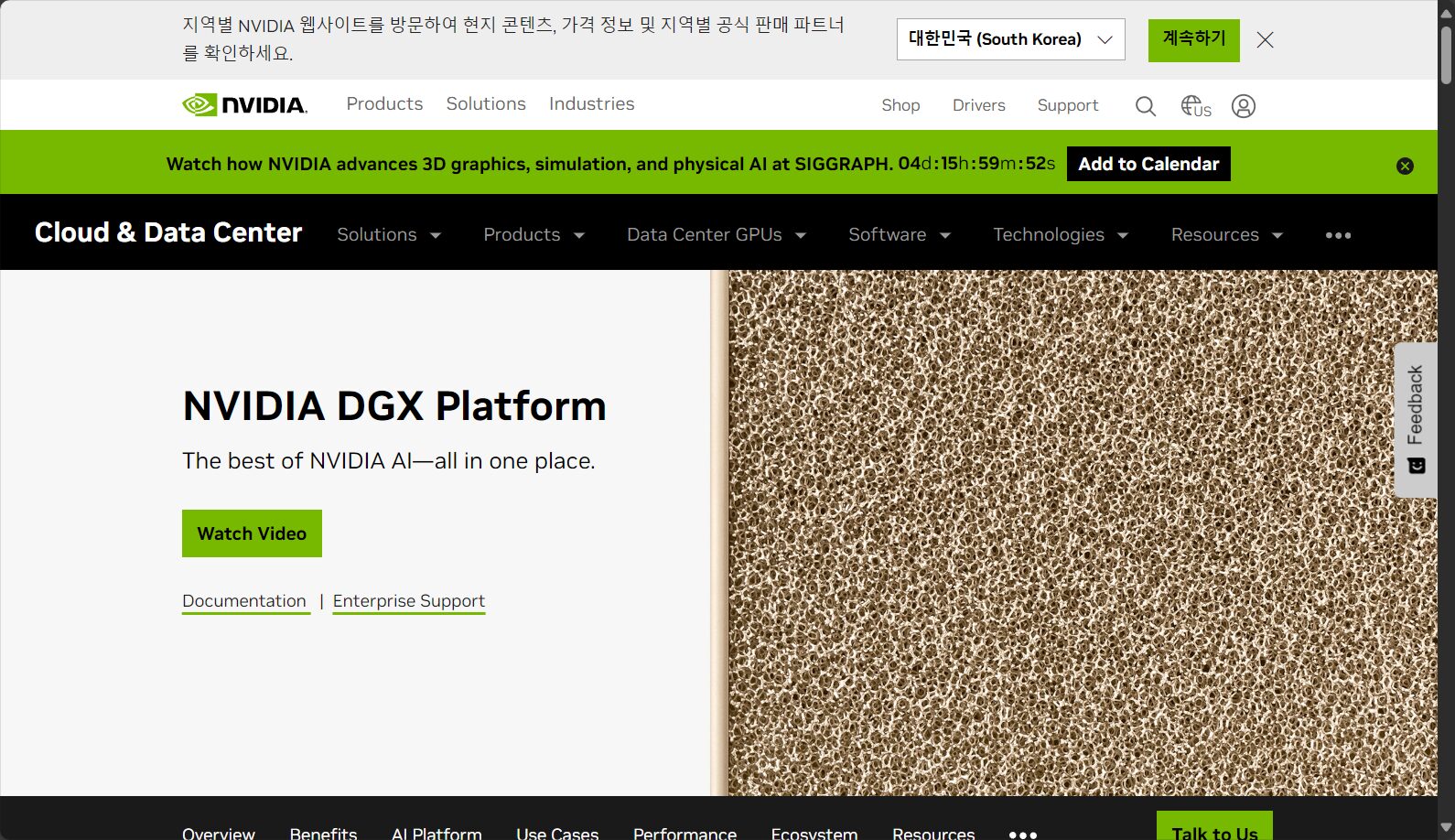Jump to the Use Cases tab
This screenshot has width=1455, height=840.
click(x=557, y=834)
